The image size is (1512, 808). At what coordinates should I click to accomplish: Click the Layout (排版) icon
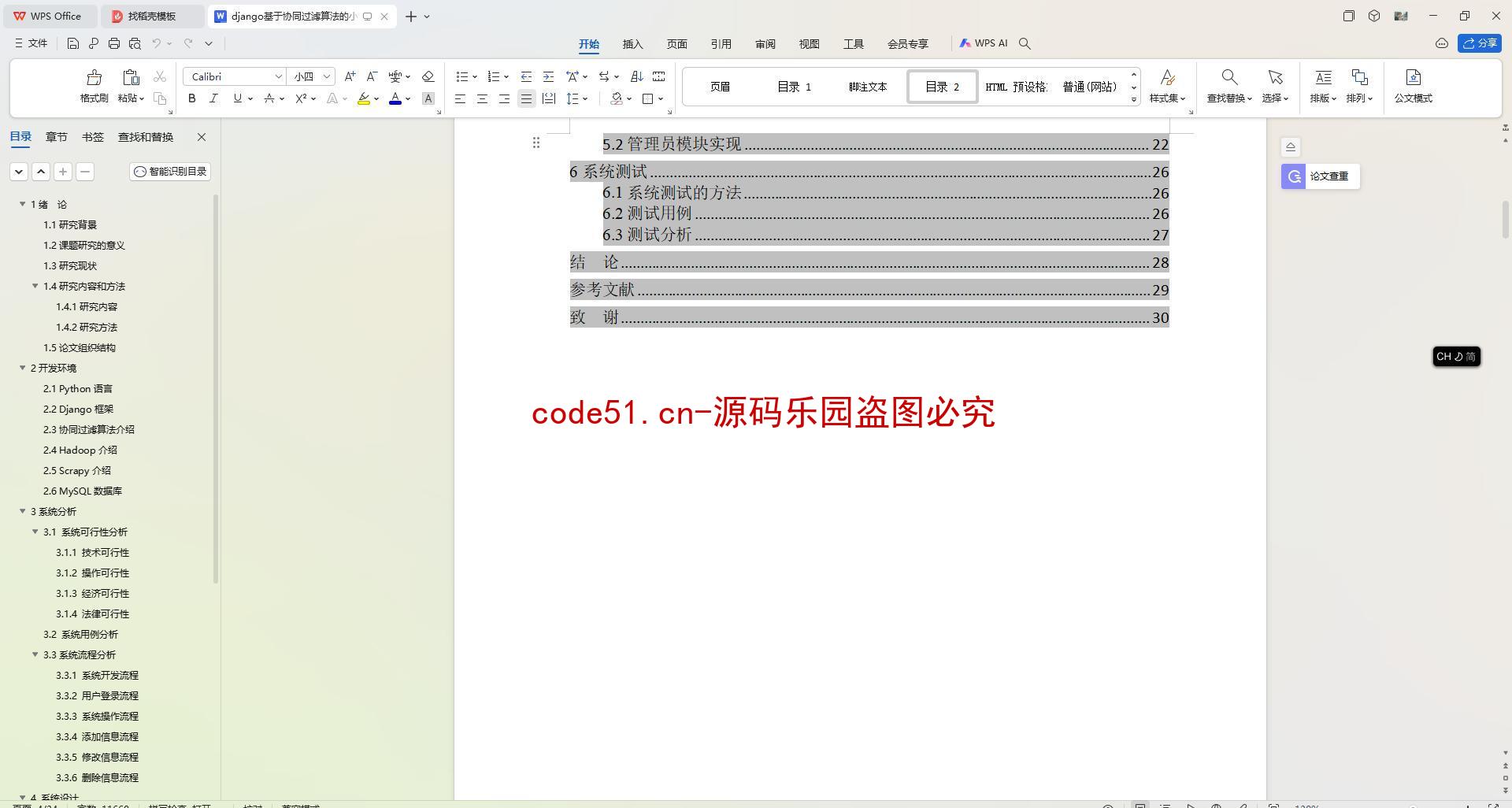(1323, 77)
